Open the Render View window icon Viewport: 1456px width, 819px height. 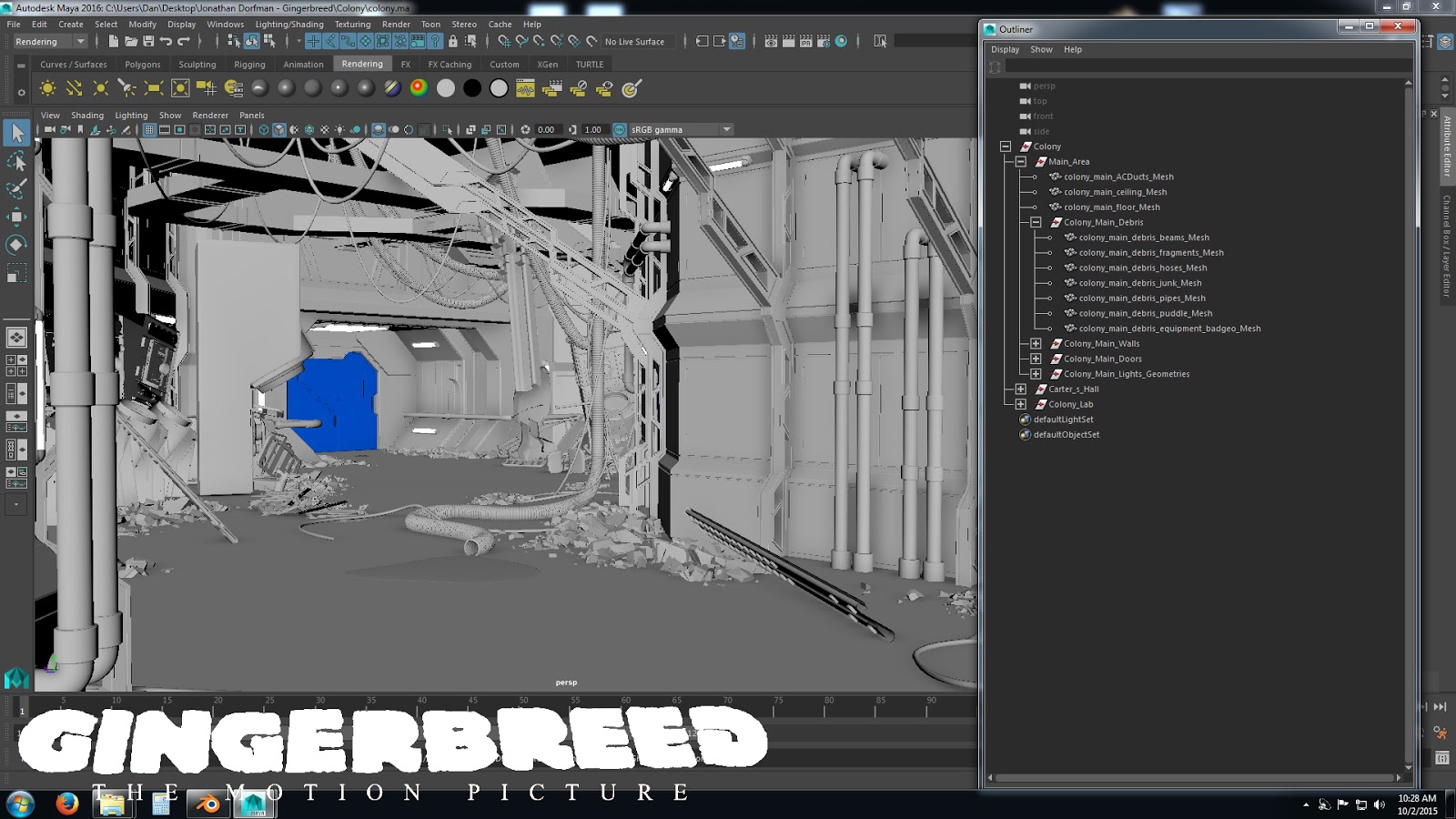pyautogui.click(x=771, y=41)
